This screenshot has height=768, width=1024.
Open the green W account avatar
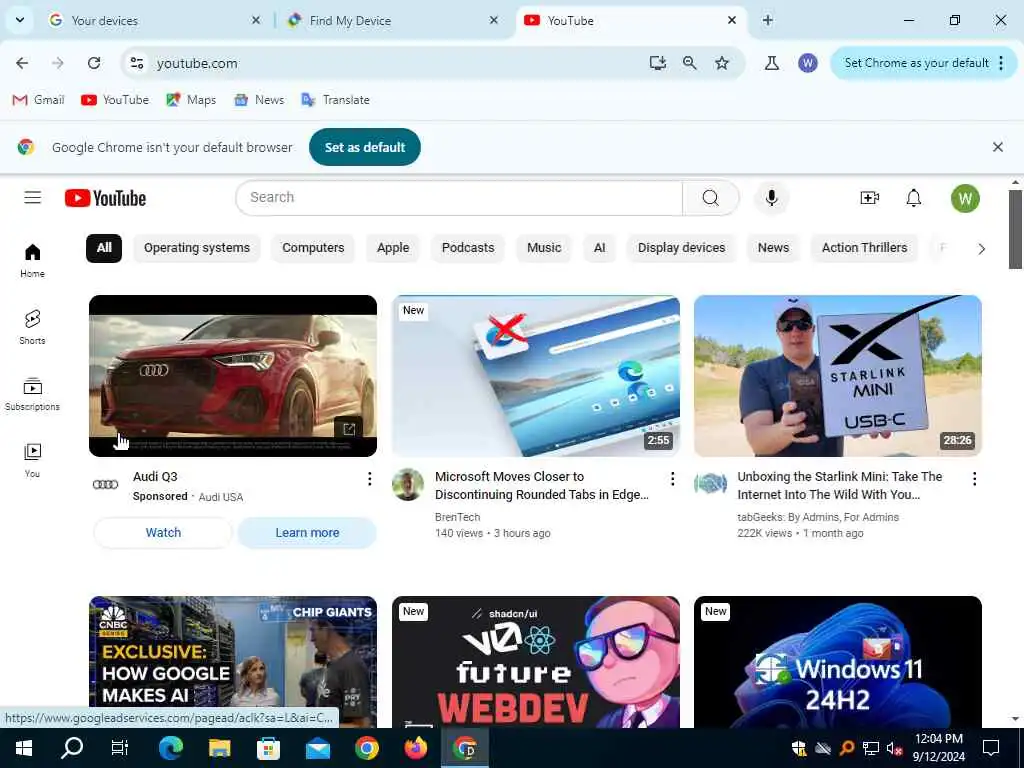tap(965, 199)
